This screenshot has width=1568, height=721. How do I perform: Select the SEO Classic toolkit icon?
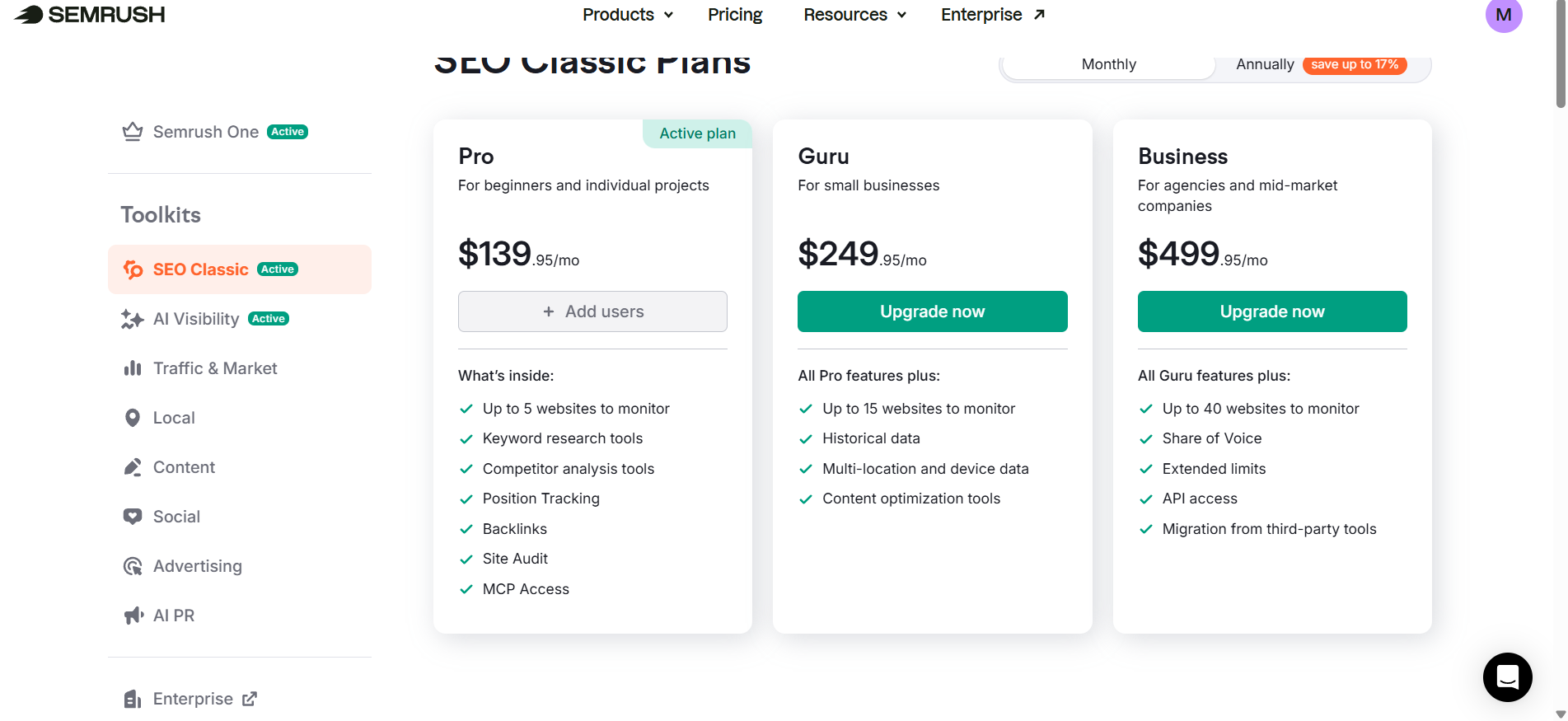133,269
